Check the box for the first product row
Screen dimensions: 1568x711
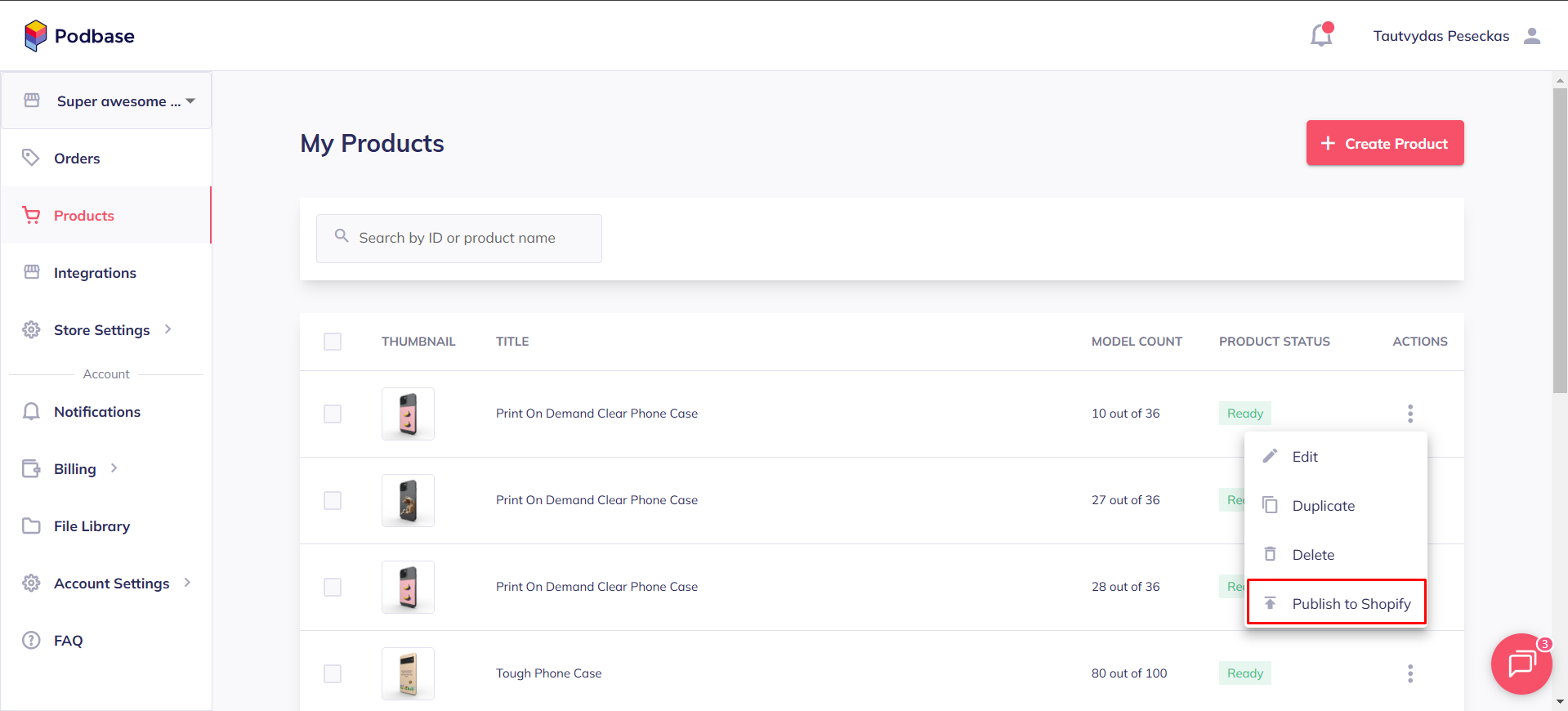(333, 414)
